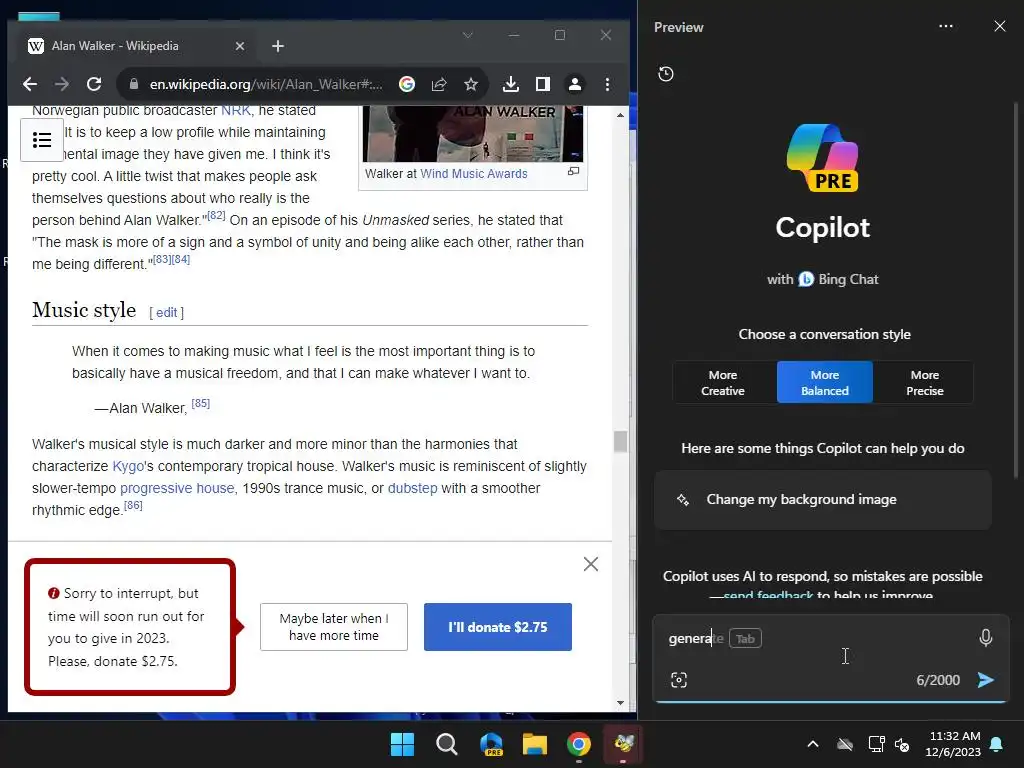Open Copilot more options menu
The width and height of the screenshot is (1024, 768).
pyautogui.click(x=946, y=26)
